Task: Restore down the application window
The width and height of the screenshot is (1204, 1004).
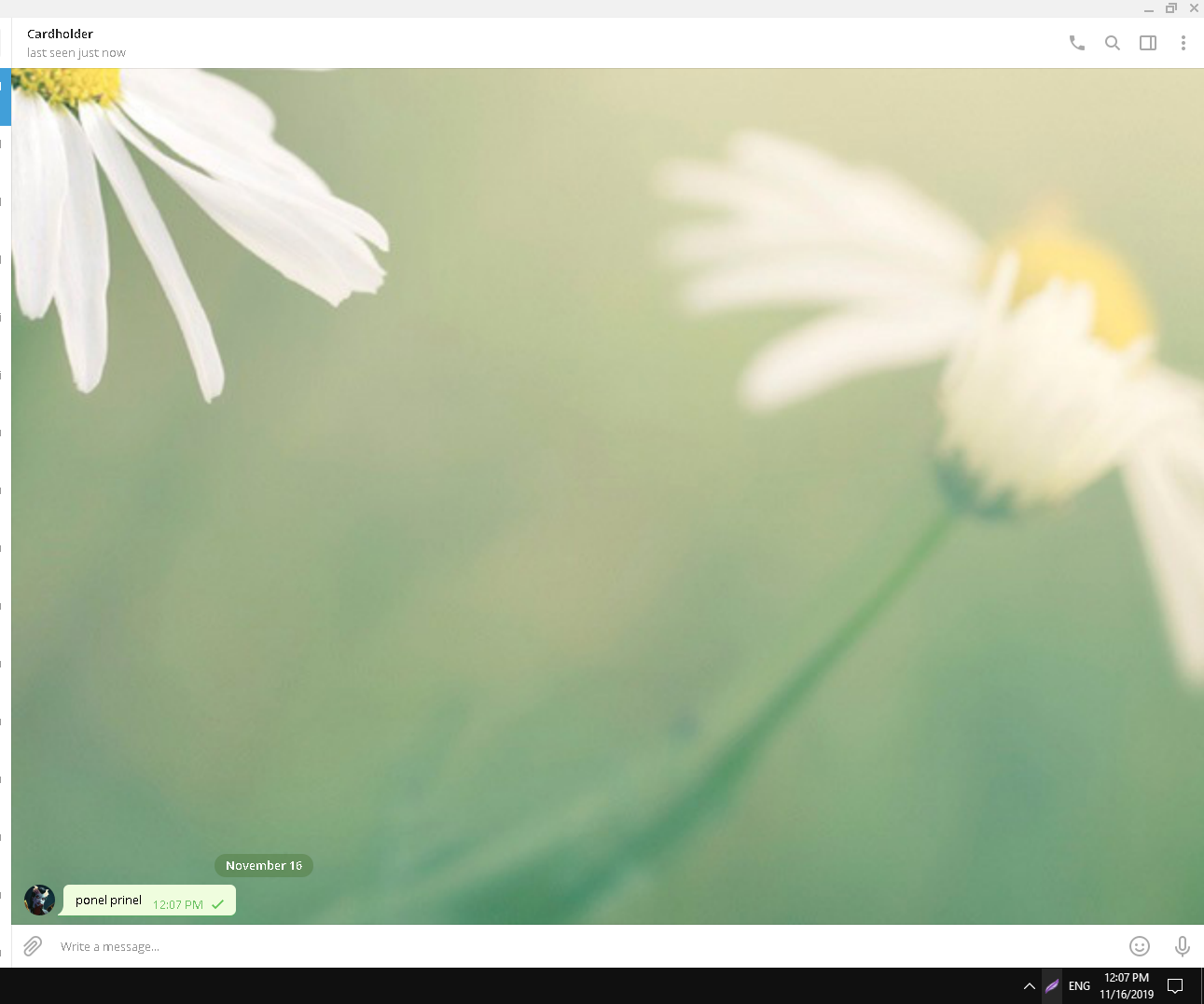Action: pyautogui.click(x=1171, y=8)
